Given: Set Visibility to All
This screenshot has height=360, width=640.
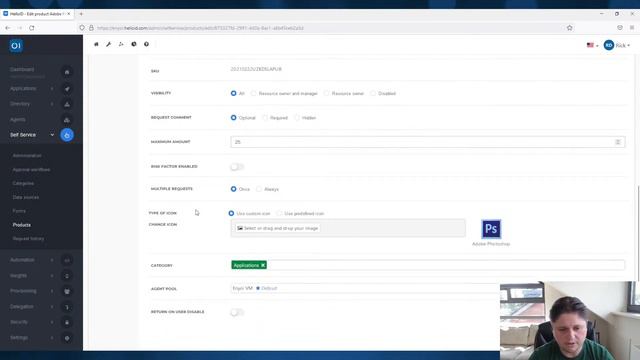Looking at the screenshot, I should [x=233, y=93].
